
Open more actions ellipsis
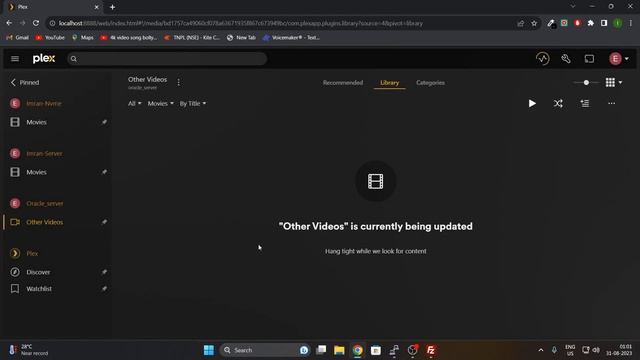(x=611, y=104)
